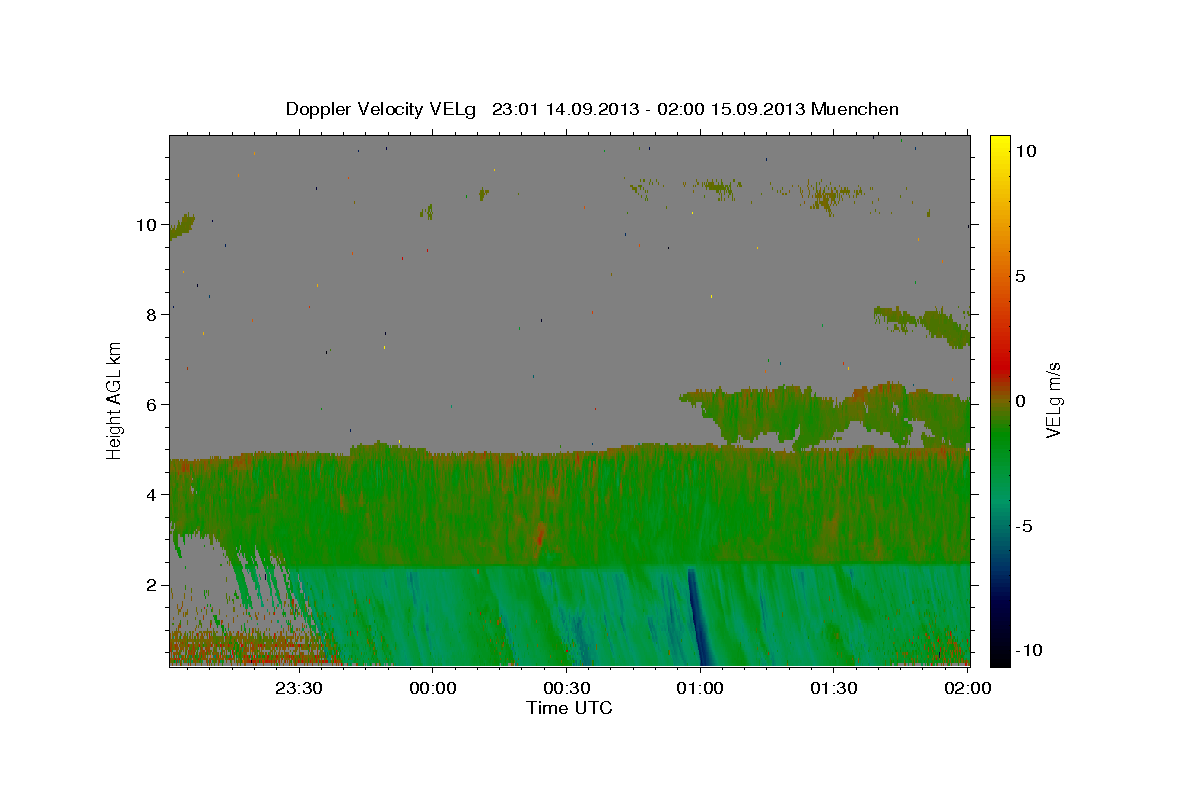The width and height of the screenshot is (1200, 800).
Task: Click the 'Height AGL km' axis label
Action: [x=115, y=399]
